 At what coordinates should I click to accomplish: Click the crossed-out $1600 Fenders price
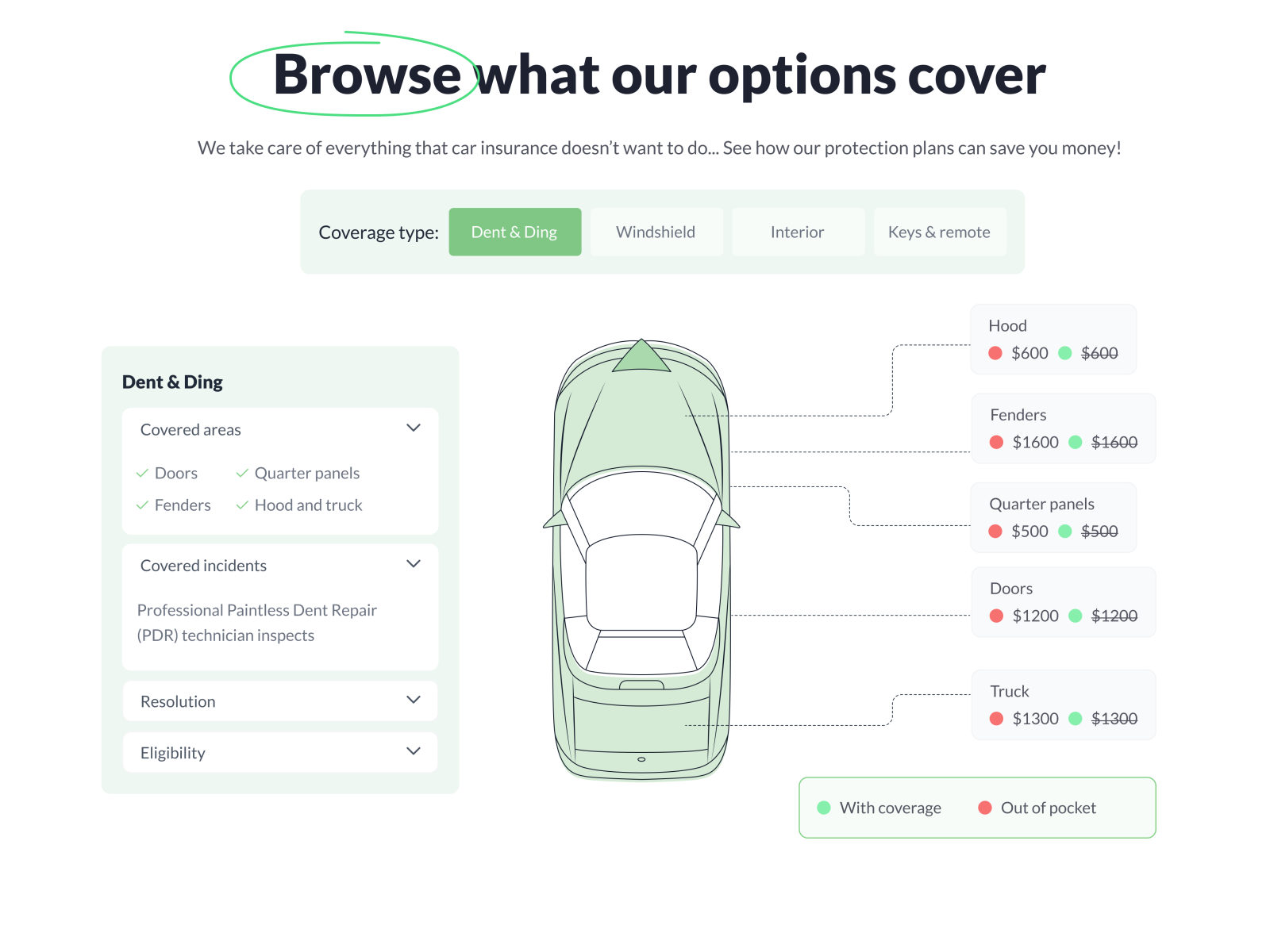point(1114,442)
